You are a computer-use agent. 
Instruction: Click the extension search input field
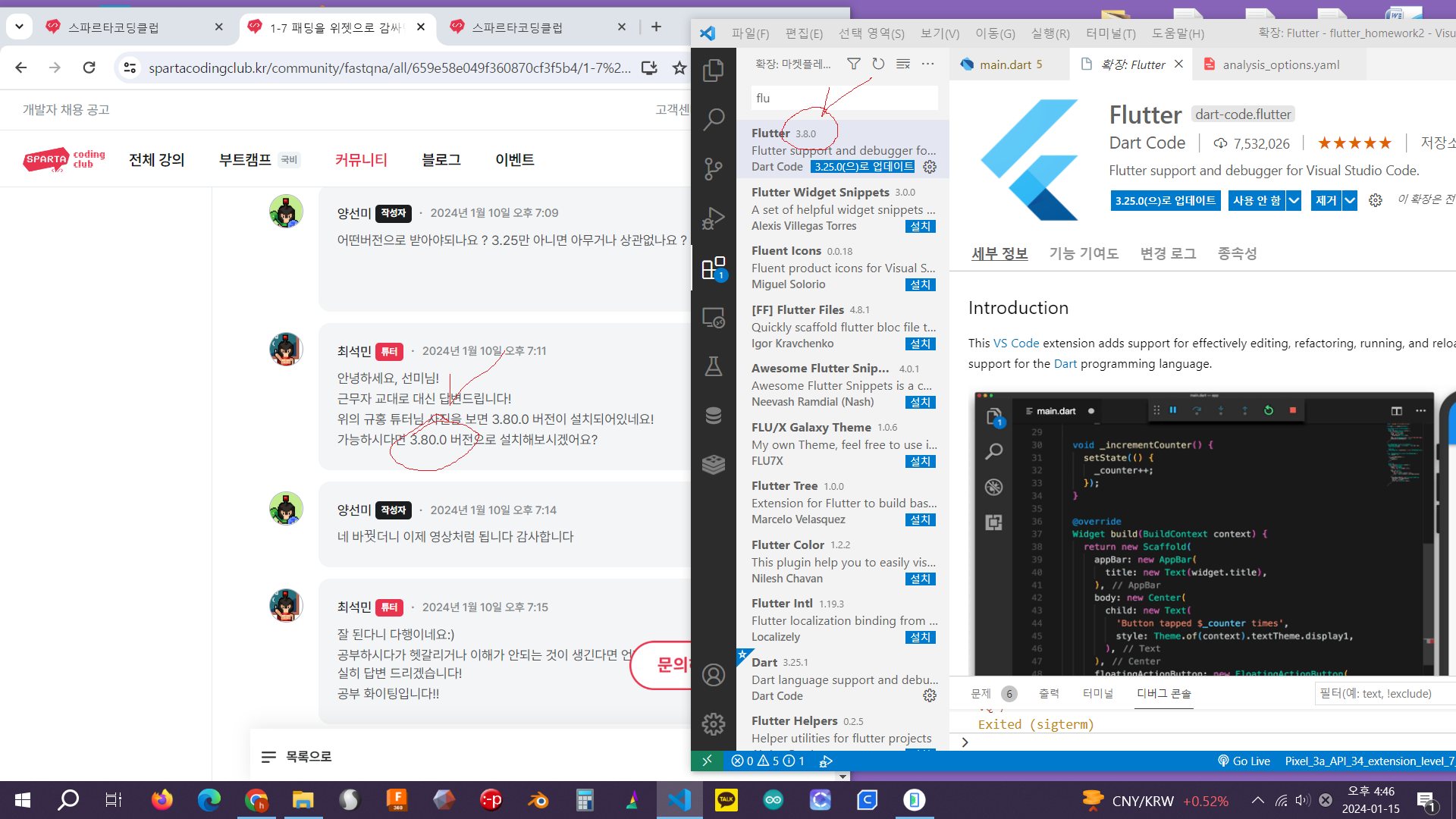(844, 99)
